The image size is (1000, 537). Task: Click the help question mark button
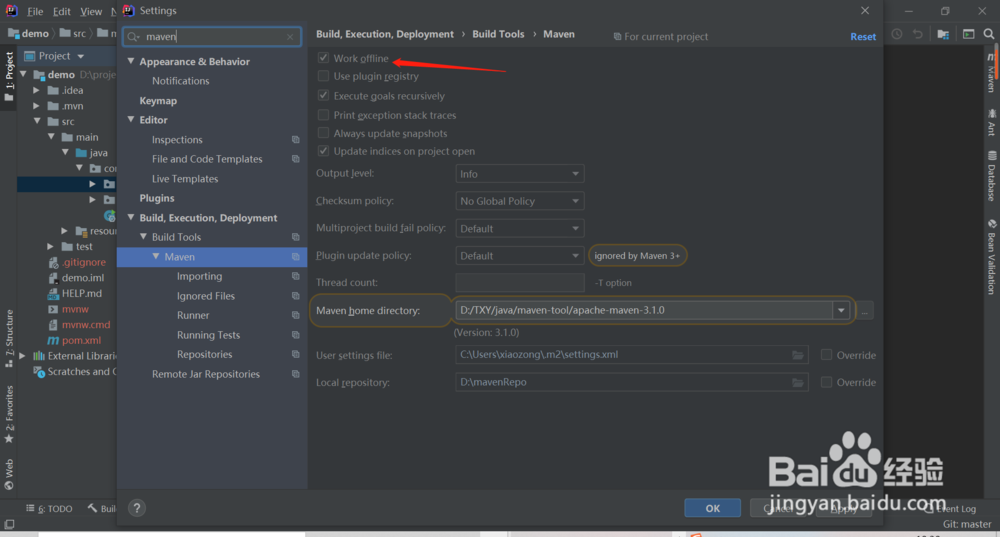137,508
